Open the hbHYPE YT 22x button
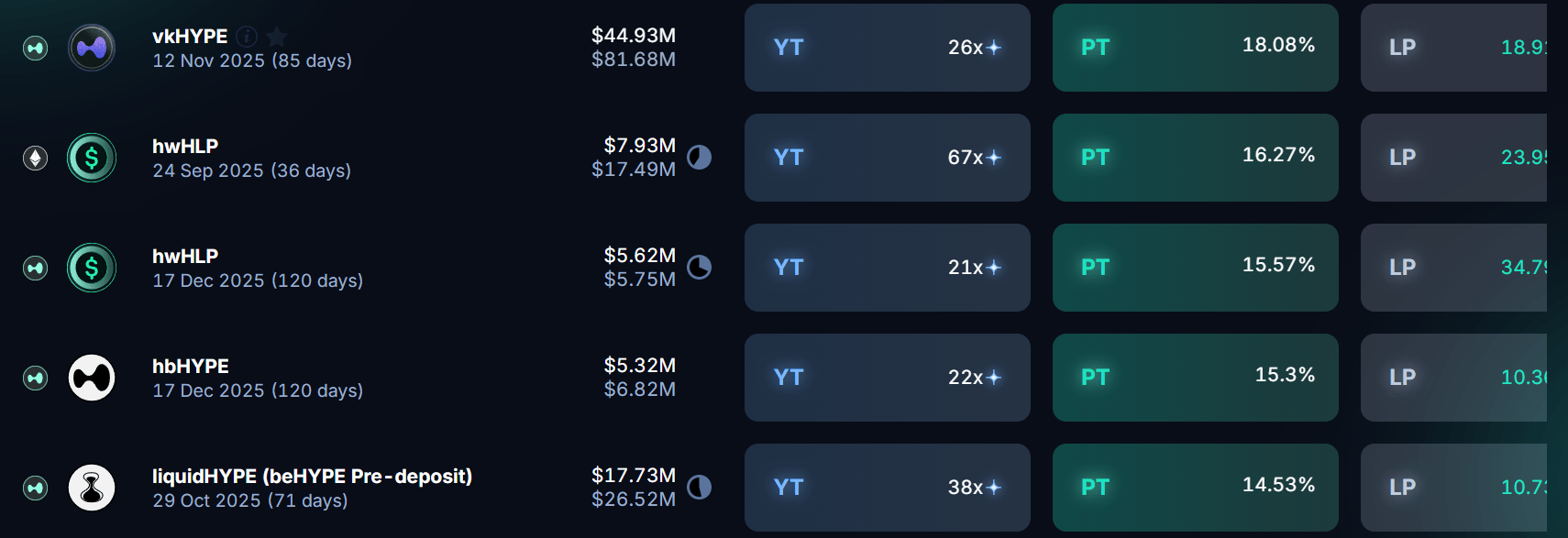Screen dimensions: 1568x538 pos(888,378)
